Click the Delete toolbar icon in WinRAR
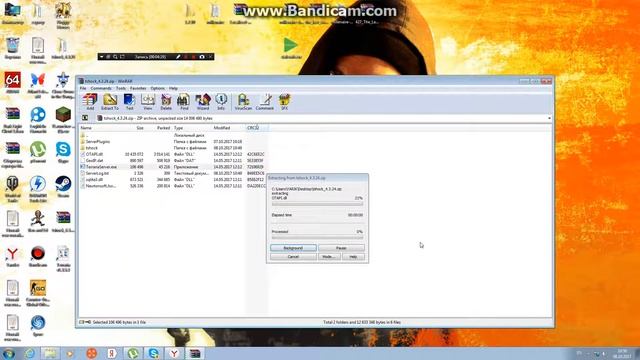Viewport: 640px width, 360px height. coord(166,102)
